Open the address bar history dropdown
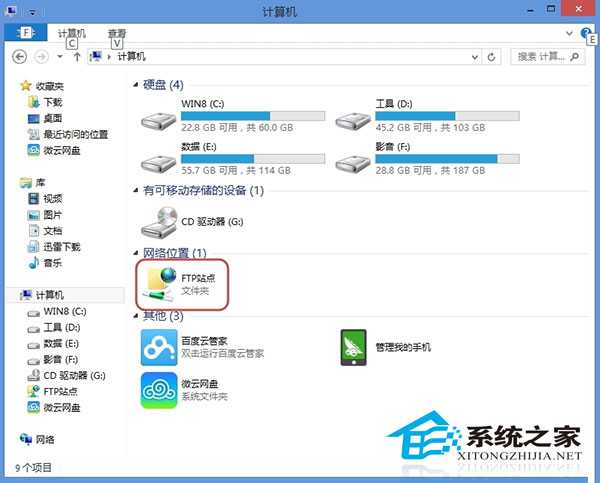 pos(475,57)
